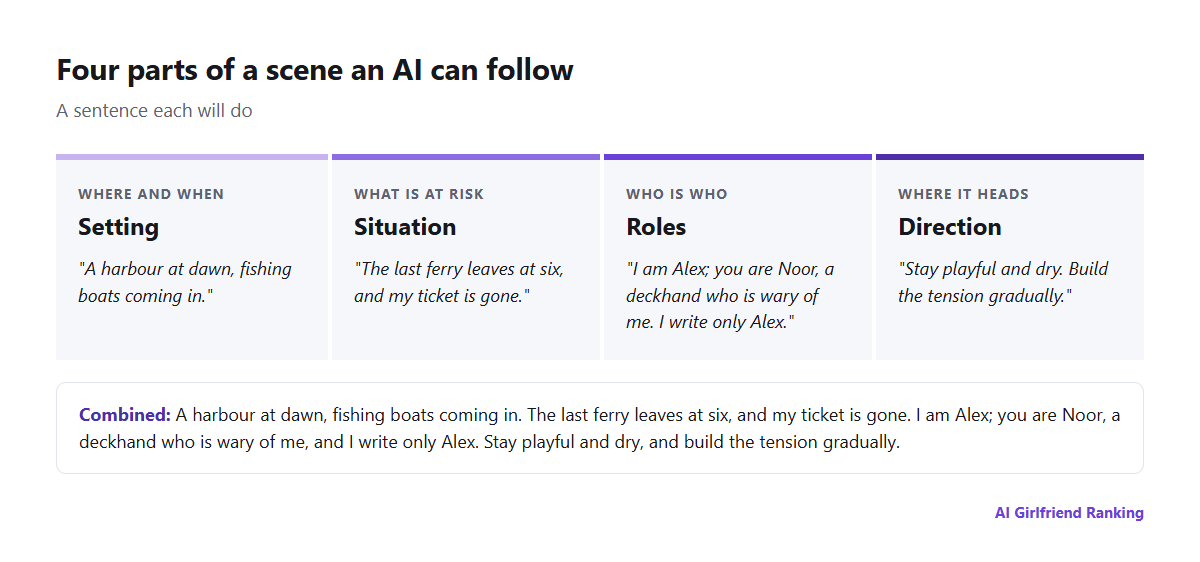The width and height of the screenshot is (1200, 562).
Task: Click the subtitle 'A sentence each will do'
Action: (154, 111)
